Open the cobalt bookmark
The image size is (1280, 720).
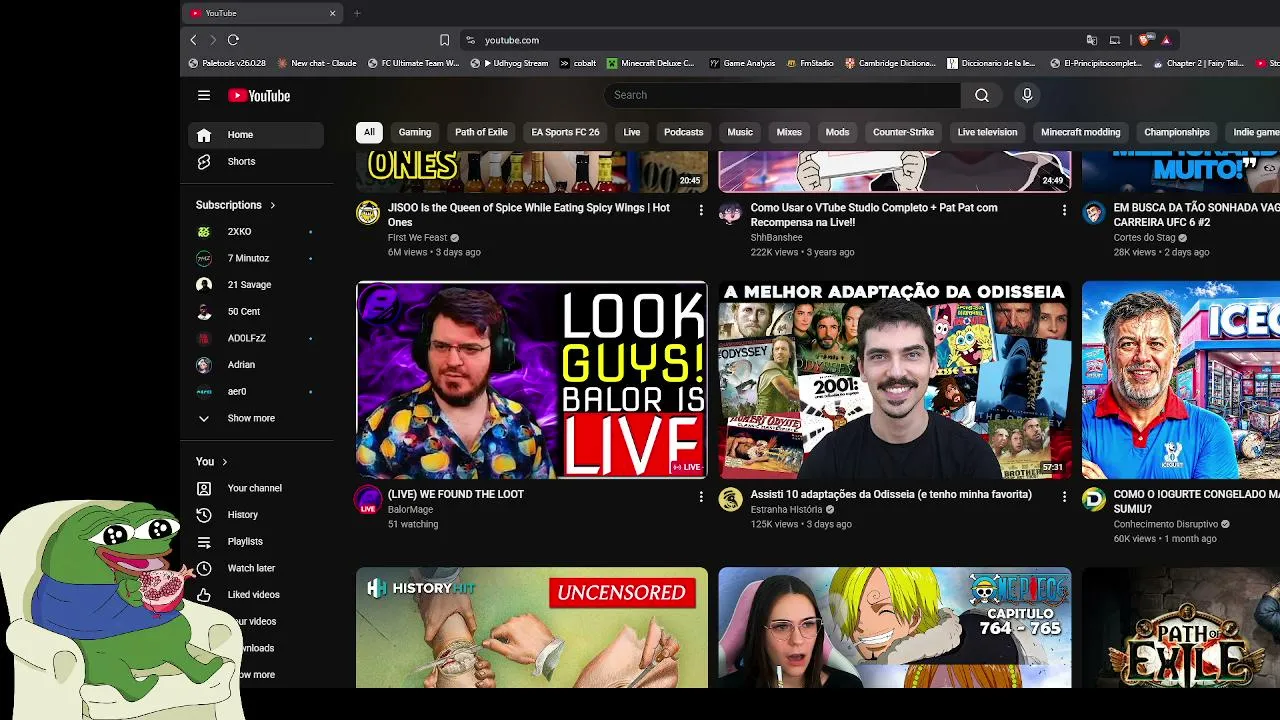pyautogui.click(x=579, y=63)
